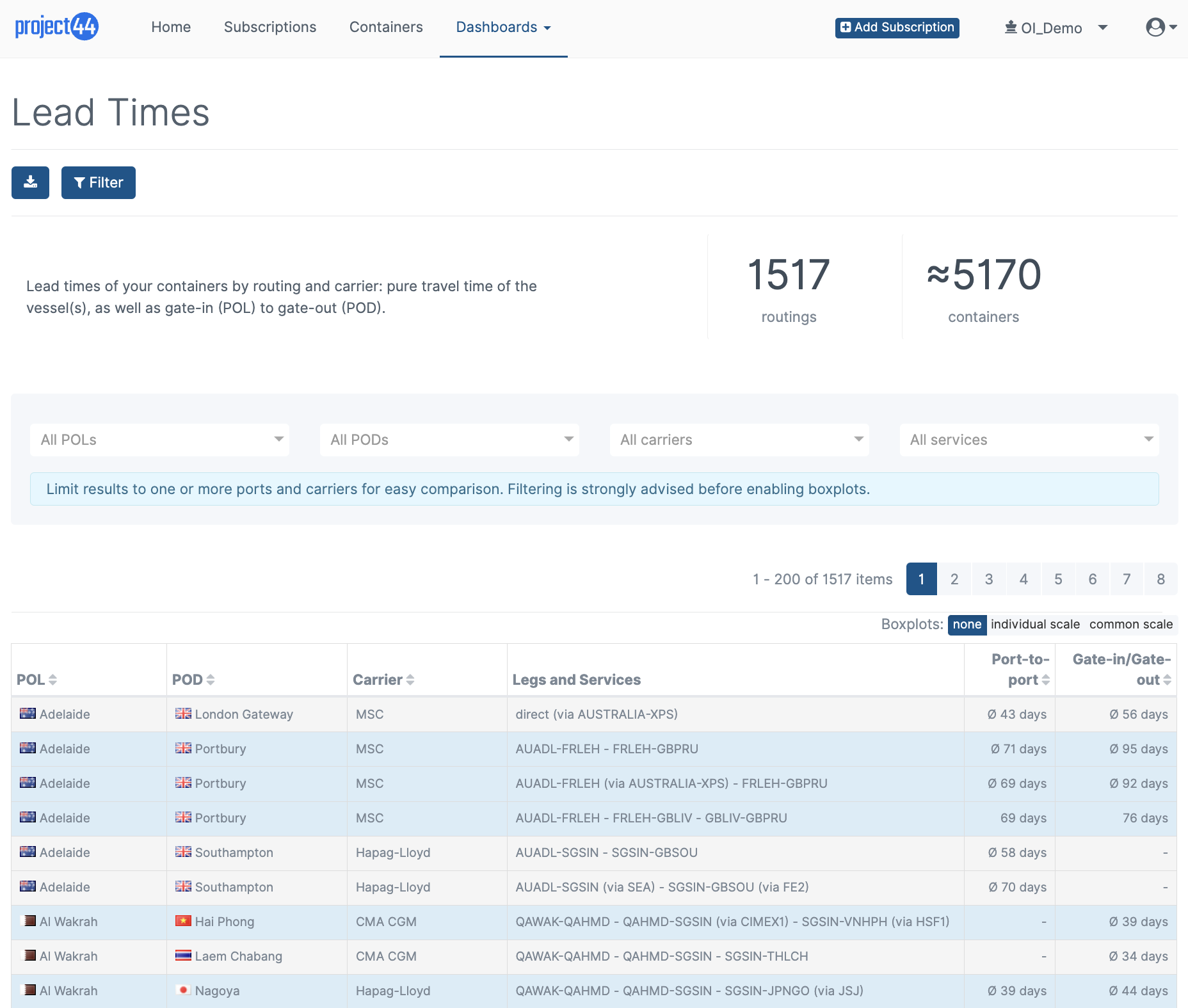The image size is (1188, 1008).
Task: Expand the OI_Demo account dropdown
Action: [1056, 28]
